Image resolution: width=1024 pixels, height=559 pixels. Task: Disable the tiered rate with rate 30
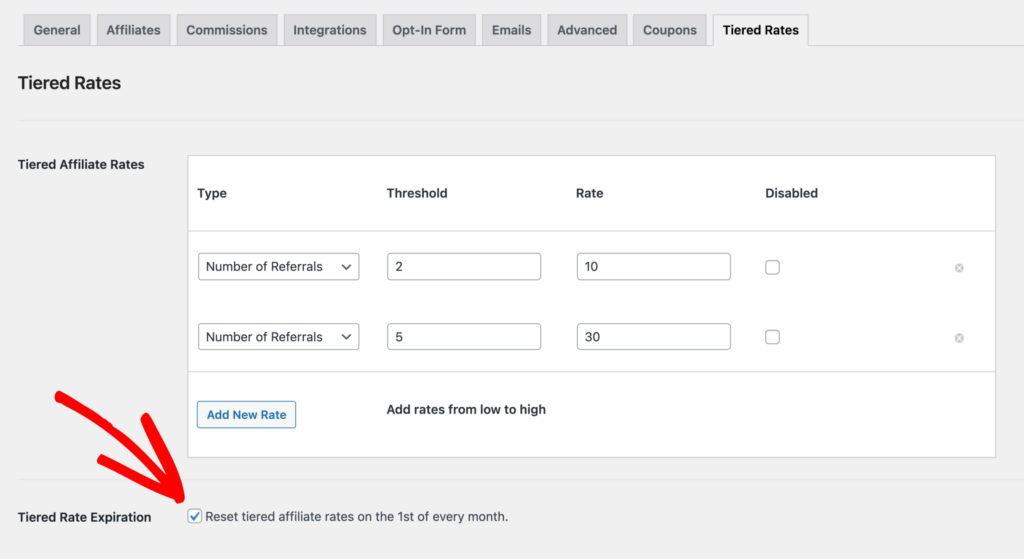772,337
